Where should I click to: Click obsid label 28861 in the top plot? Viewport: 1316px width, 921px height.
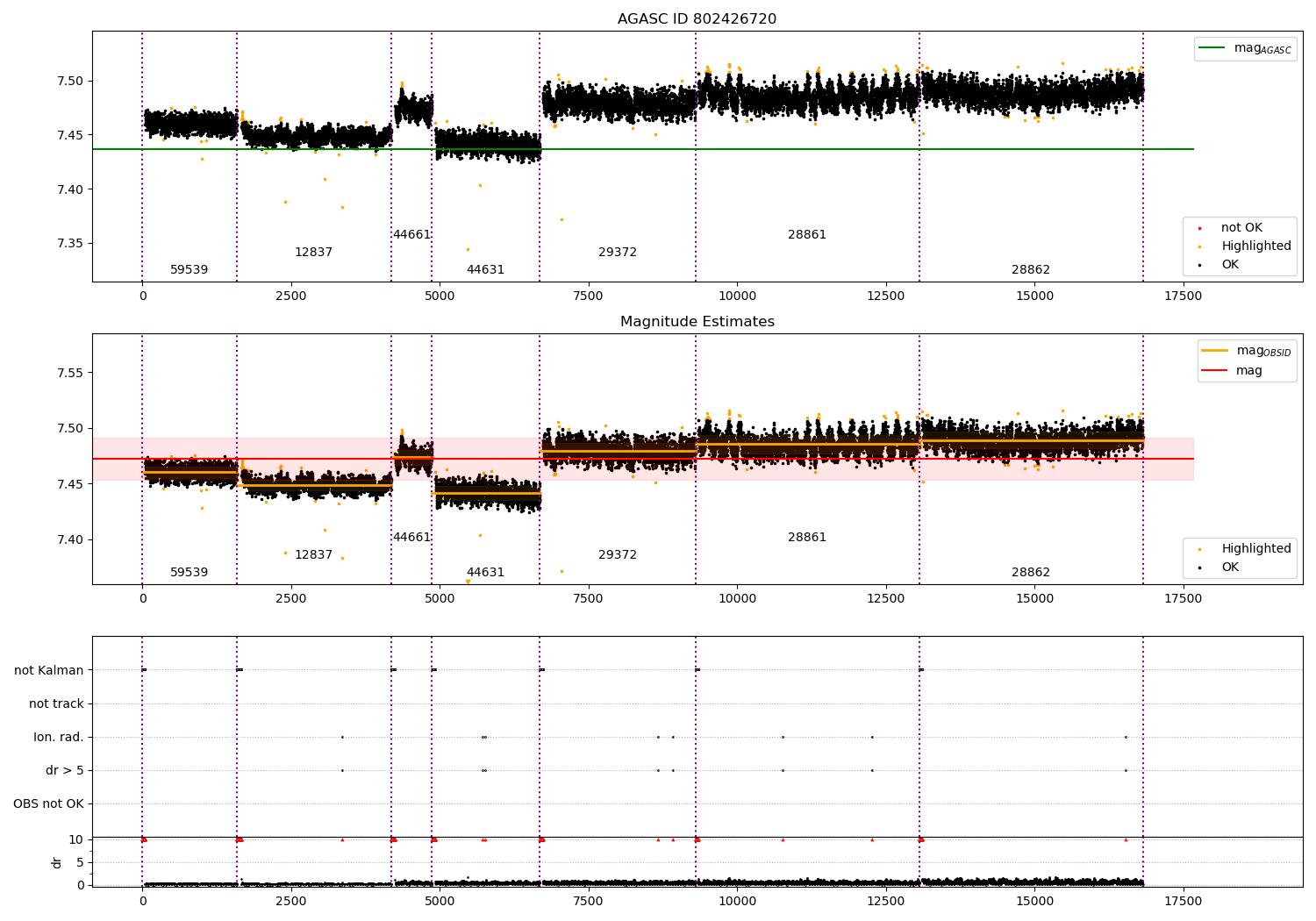point(807,235)
